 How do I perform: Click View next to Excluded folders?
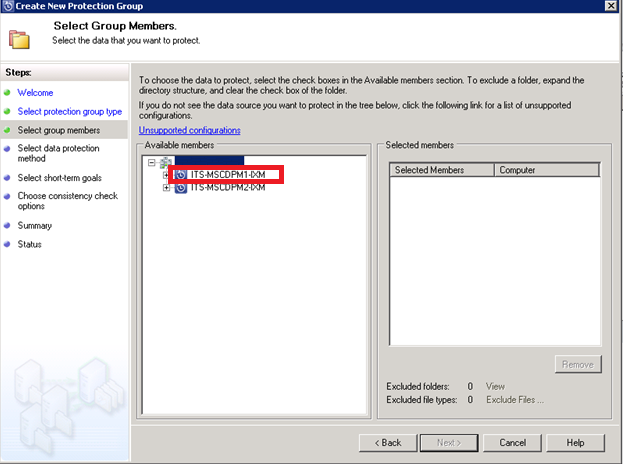[x=495, y=387]
